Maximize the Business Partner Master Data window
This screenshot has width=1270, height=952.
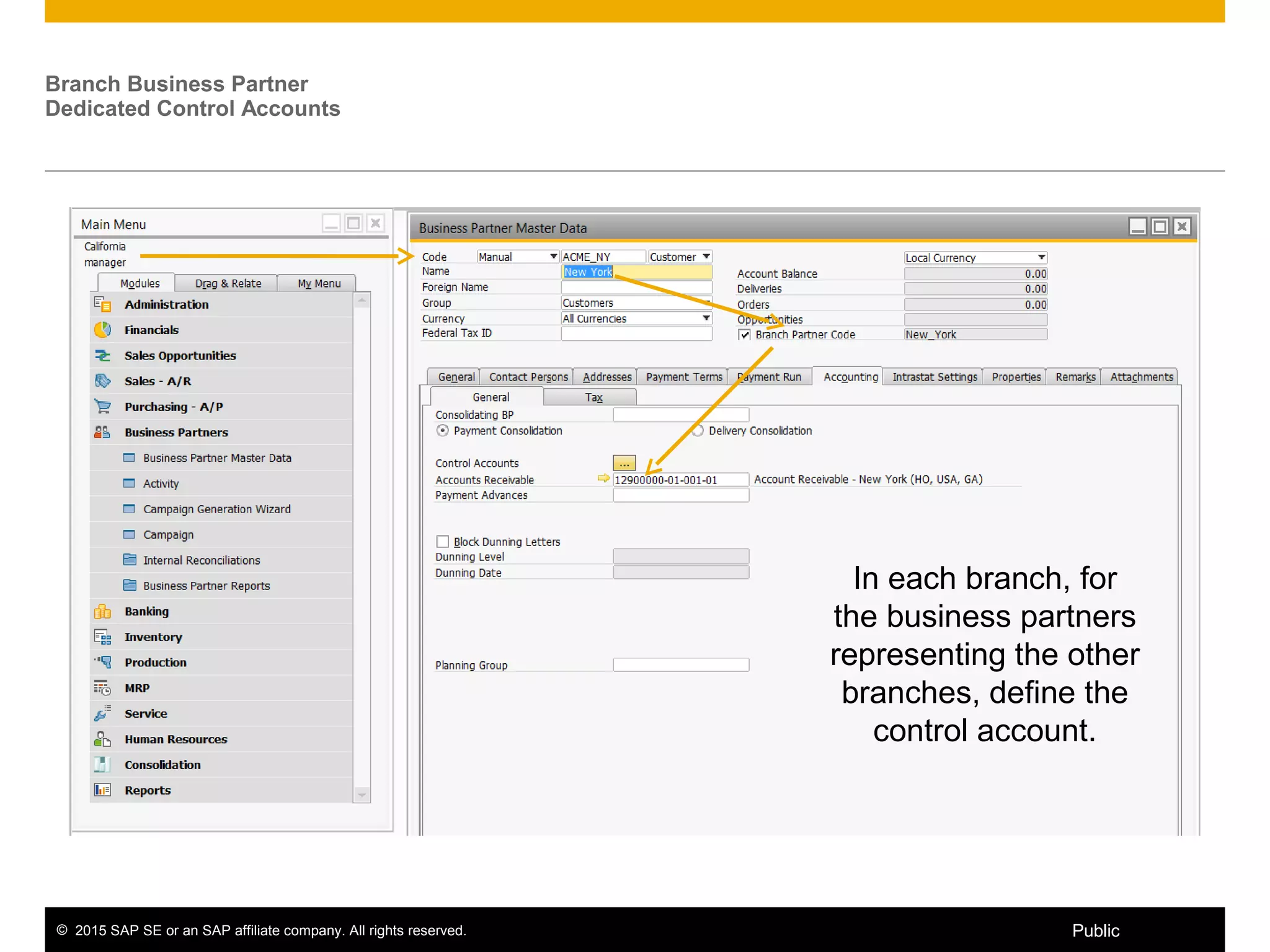(1160, 227)
